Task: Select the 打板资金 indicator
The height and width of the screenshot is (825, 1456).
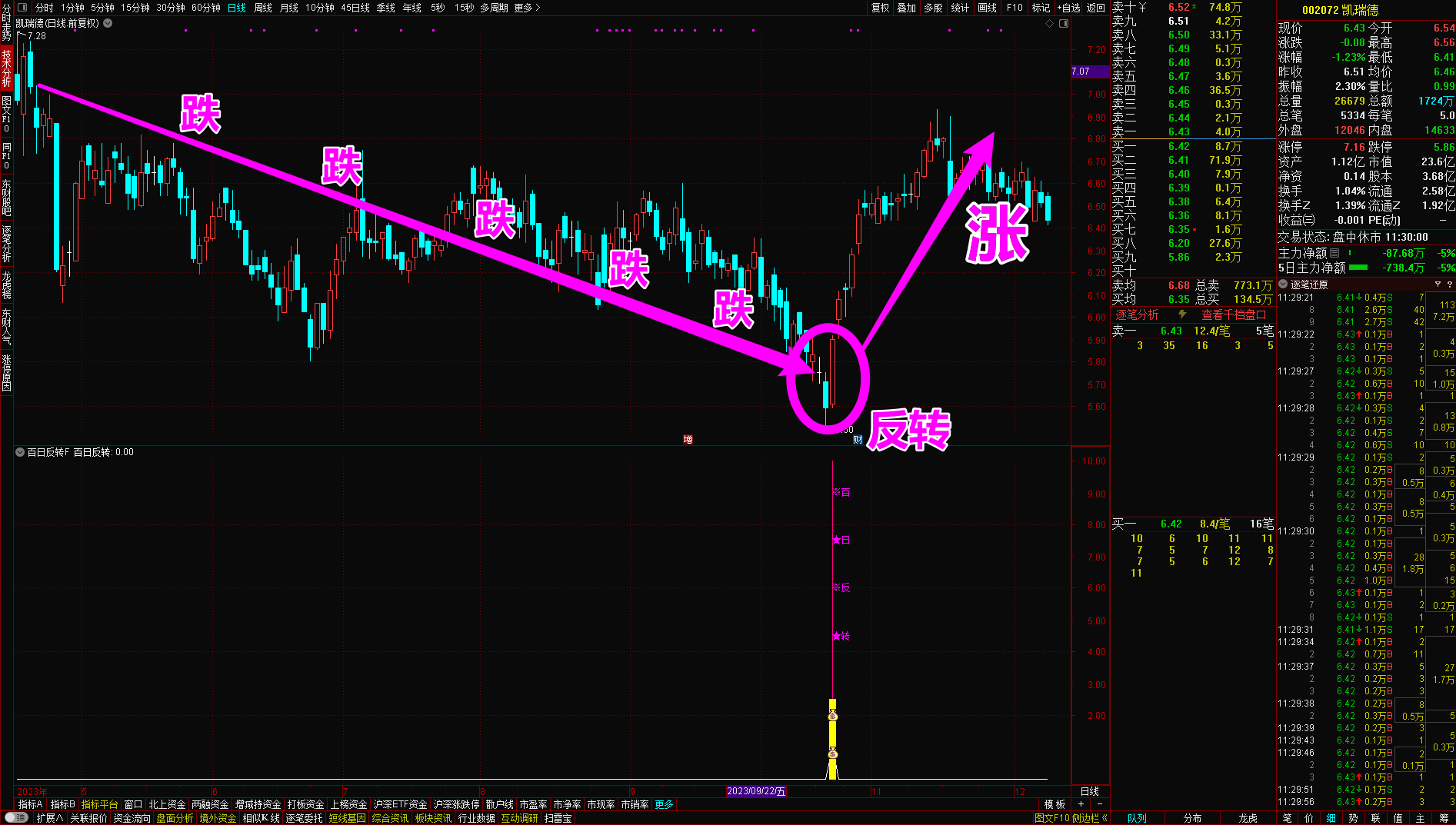Action: click(305, 804)
